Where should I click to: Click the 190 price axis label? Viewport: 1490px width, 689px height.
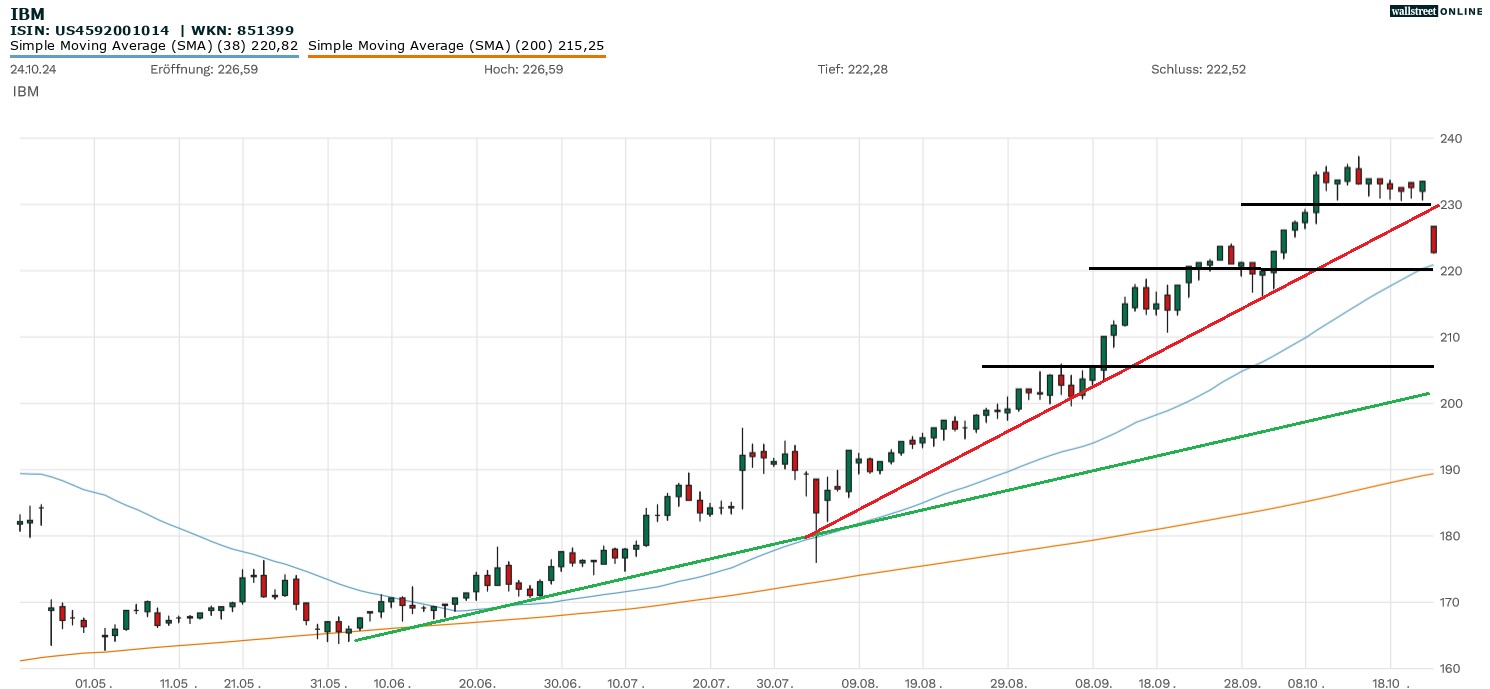click(1451, 470)
